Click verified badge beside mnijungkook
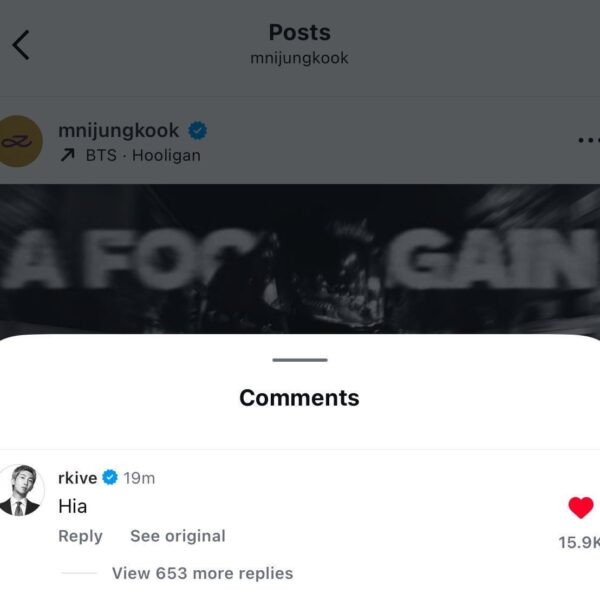The width and height of the screenshot is (600, 600). (x=198, y=131)
